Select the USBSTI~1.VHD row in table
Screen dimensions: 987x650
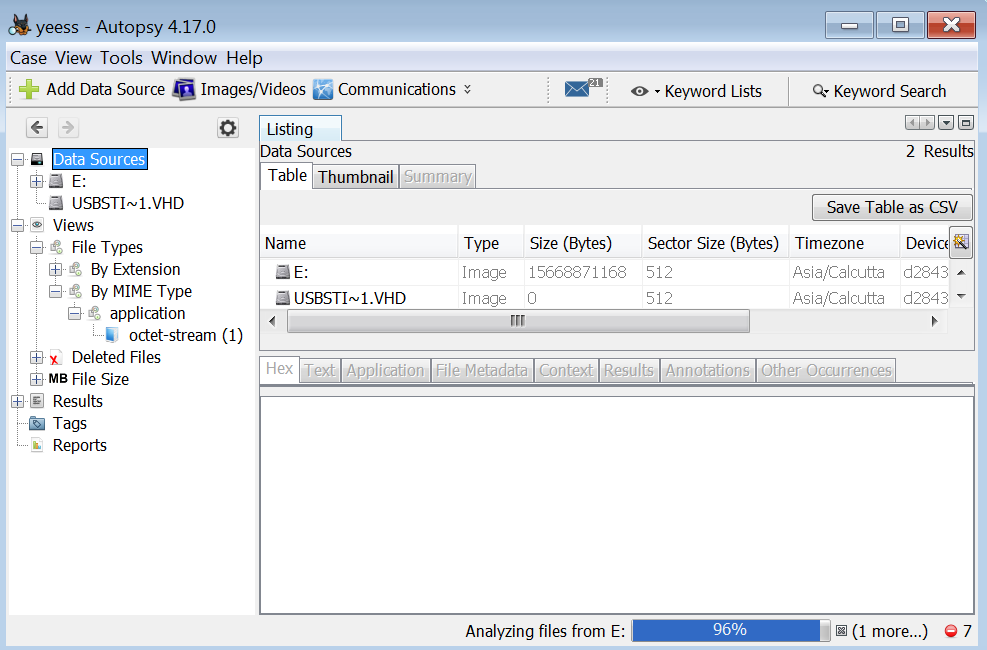tap(604, 298)
